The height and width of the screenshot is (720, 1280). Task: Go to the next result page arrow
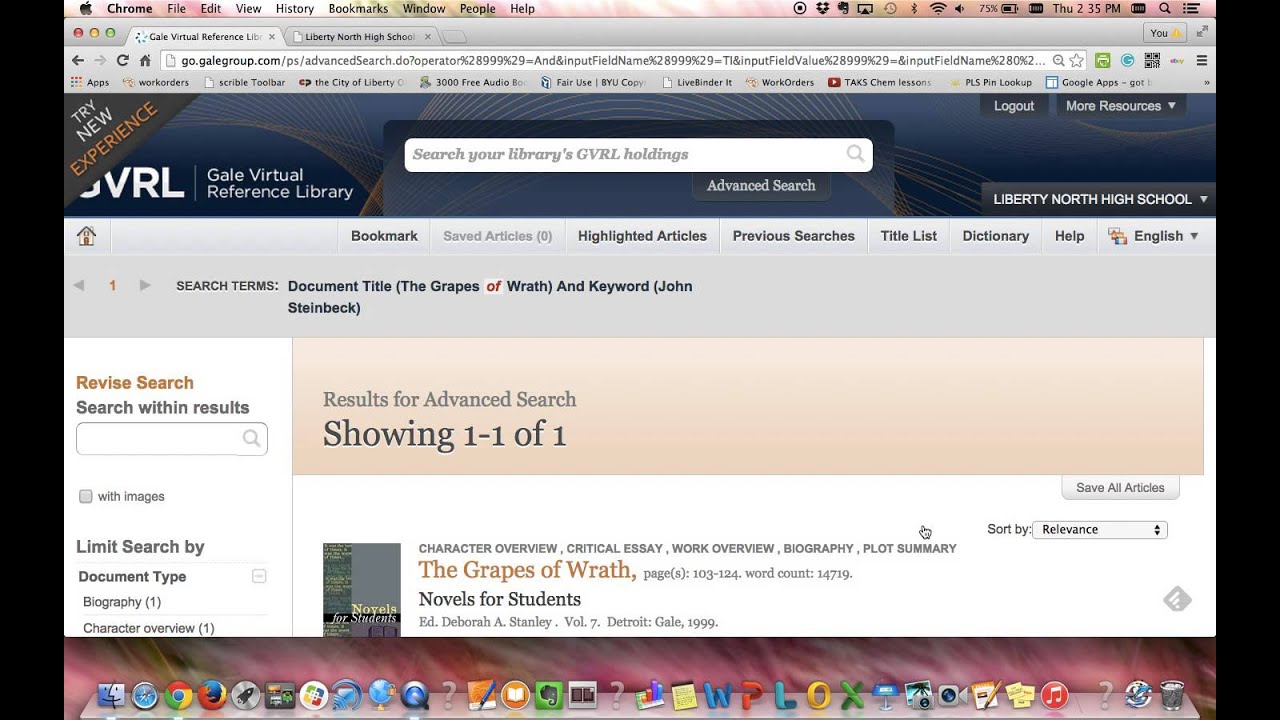tap(145, 285)
